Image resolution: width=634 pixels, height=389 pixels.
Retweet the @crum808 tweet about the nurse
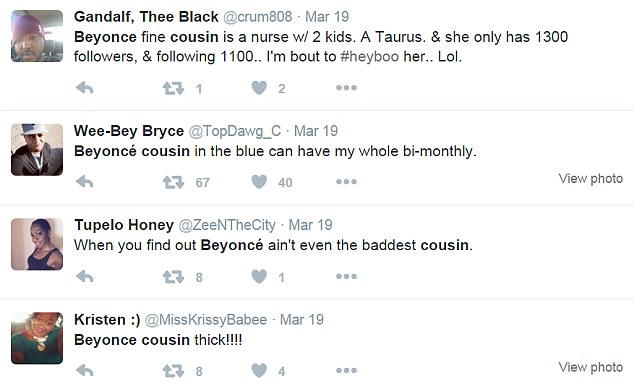click(173, 88)
